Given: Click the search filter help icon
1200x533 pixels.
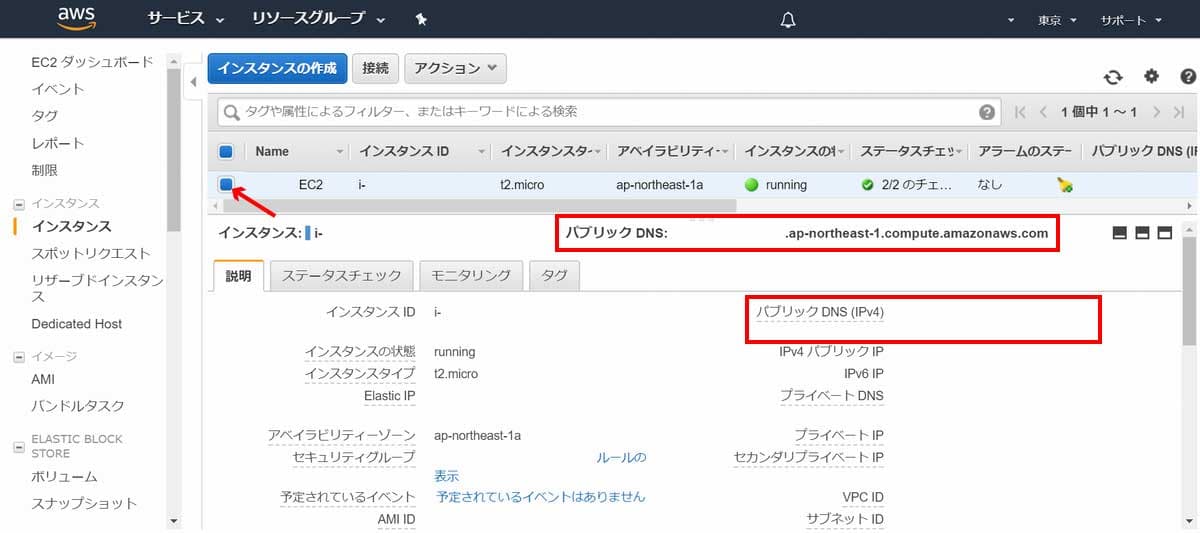Looking at the screenshot, I should (988, 112).
